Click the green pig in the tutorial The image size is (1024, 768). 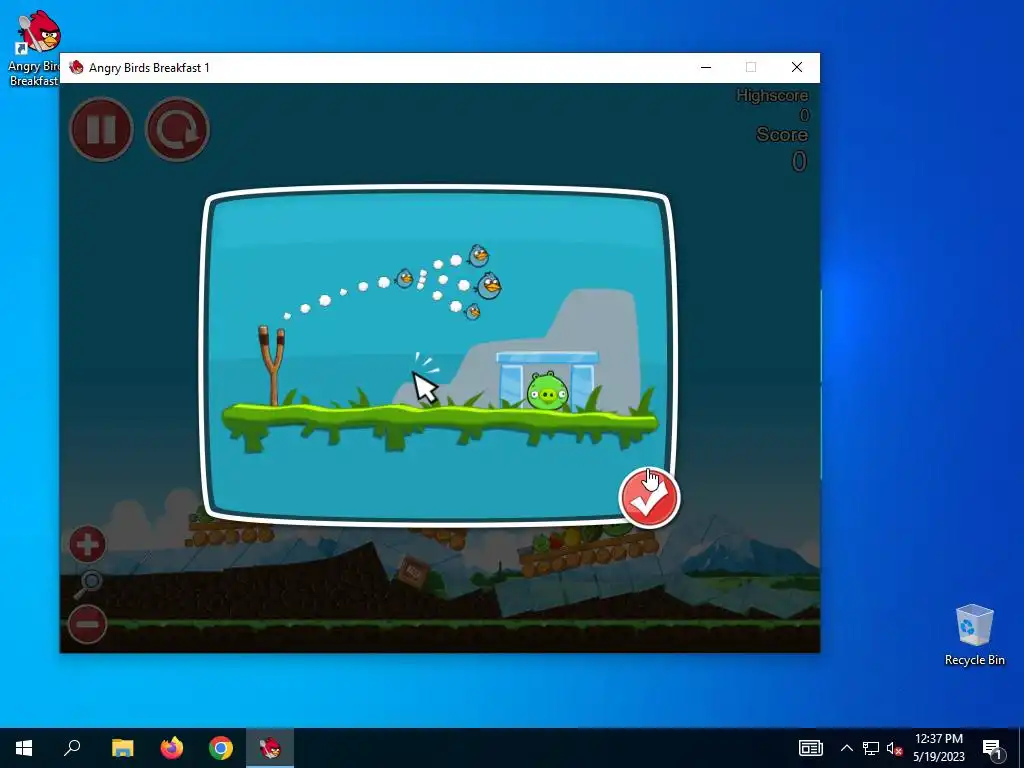[x=547, y=391]
